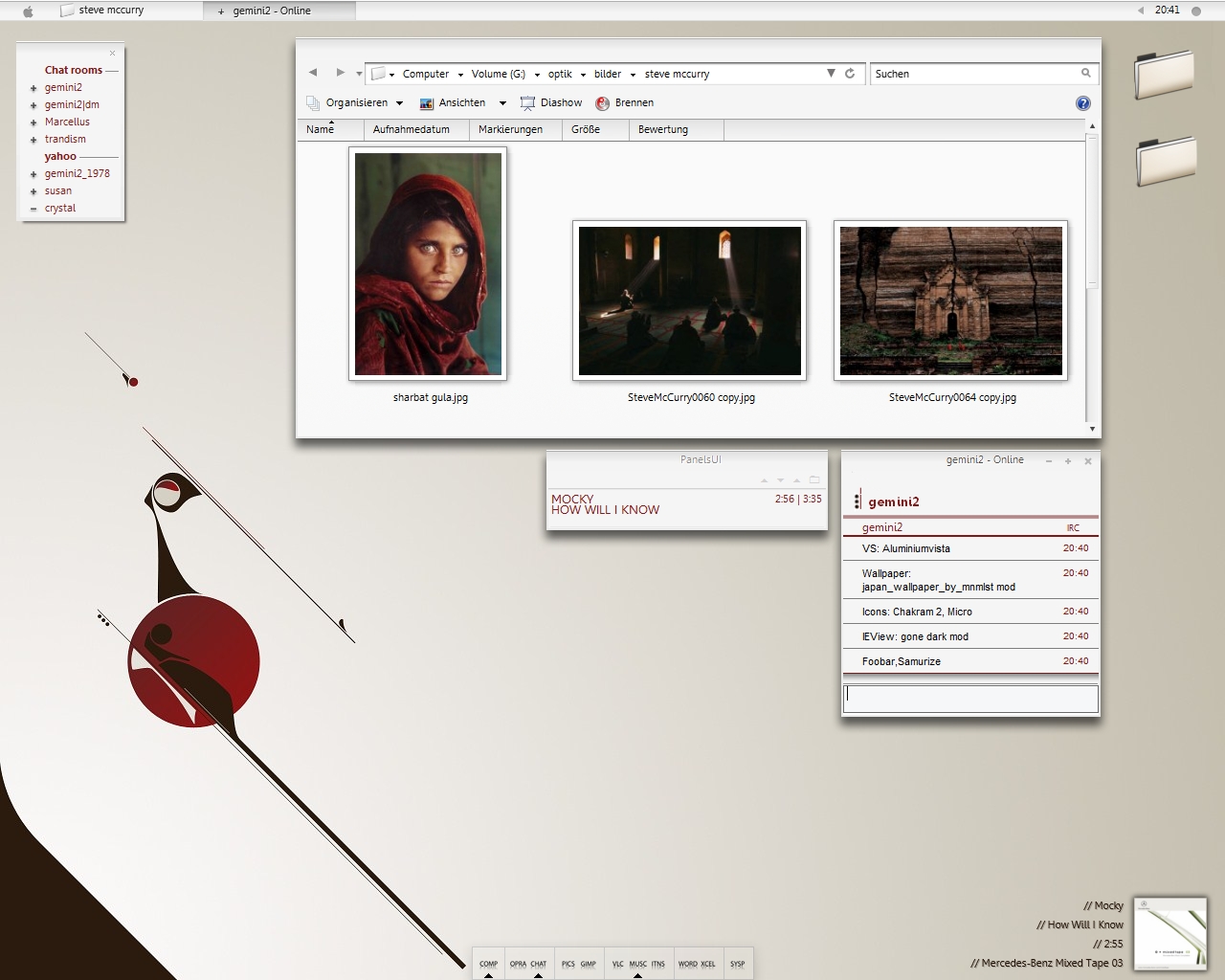This screenshot has width=1225, height=980.
Task: Click the Explorer scrollbar down arrow
Action: [x=1092, y=430]
